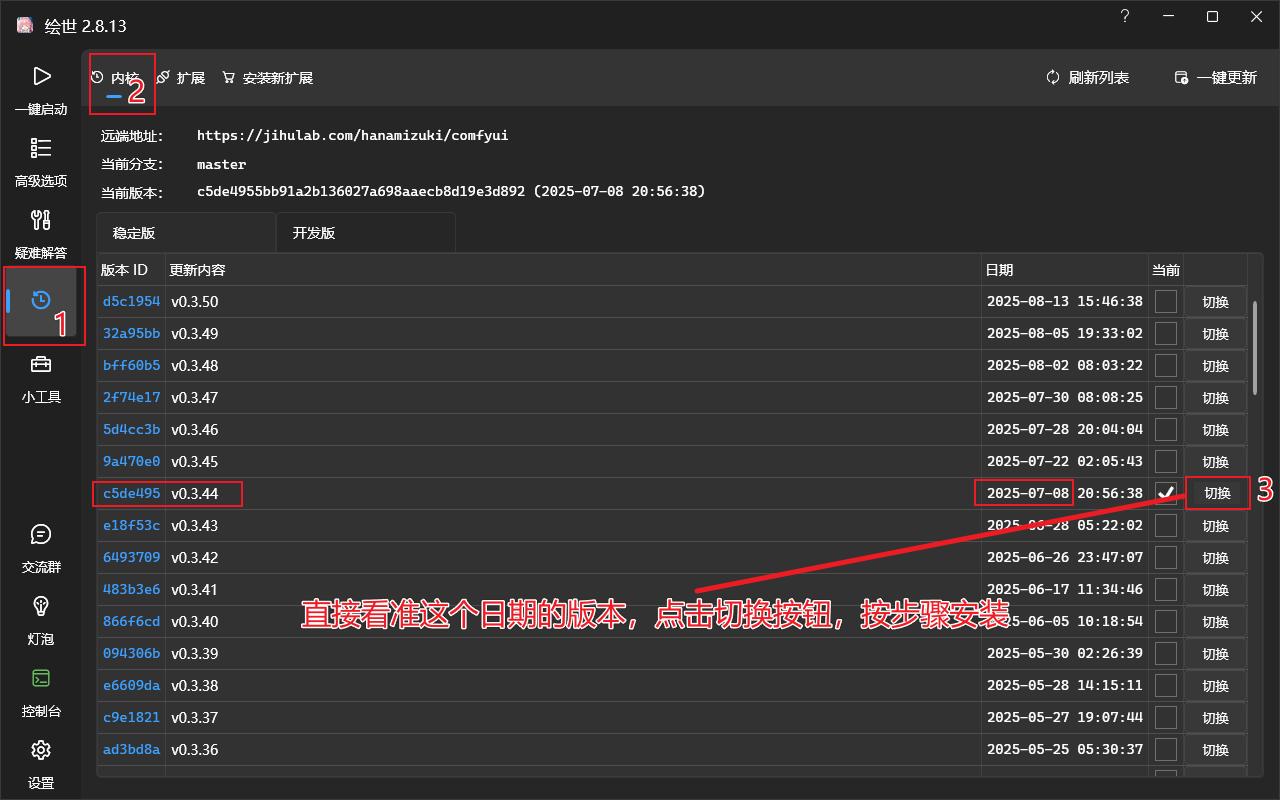Open version ID link d5c1954
The height and width of the screenshot is (800, 1280).
click(x=131, y=301)
